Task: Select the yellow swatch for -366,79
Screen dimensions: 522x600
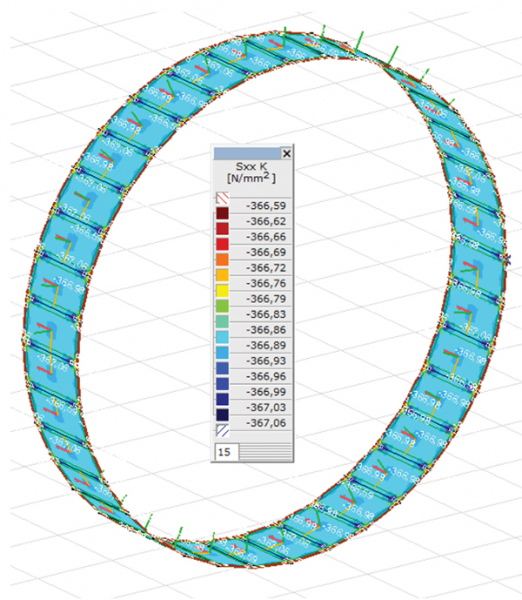Action: tap(222, 291)
